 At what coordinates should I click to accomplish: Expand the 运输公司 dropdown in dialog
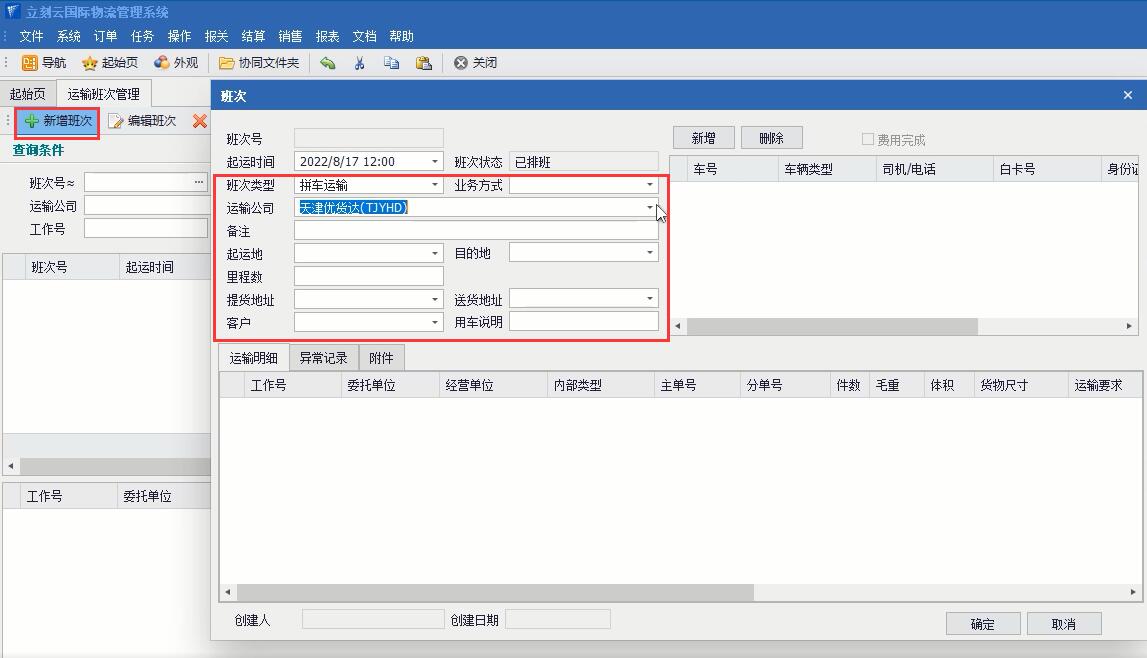(x=649, y=208)
